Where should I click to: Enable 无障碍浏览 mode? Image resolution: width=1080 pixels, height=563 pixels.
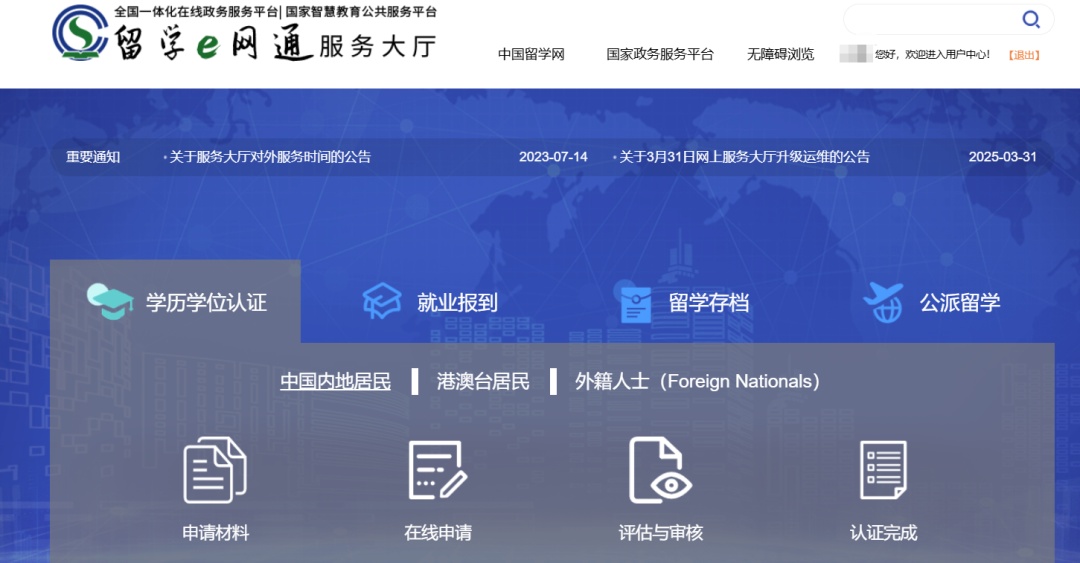(780, 54)
